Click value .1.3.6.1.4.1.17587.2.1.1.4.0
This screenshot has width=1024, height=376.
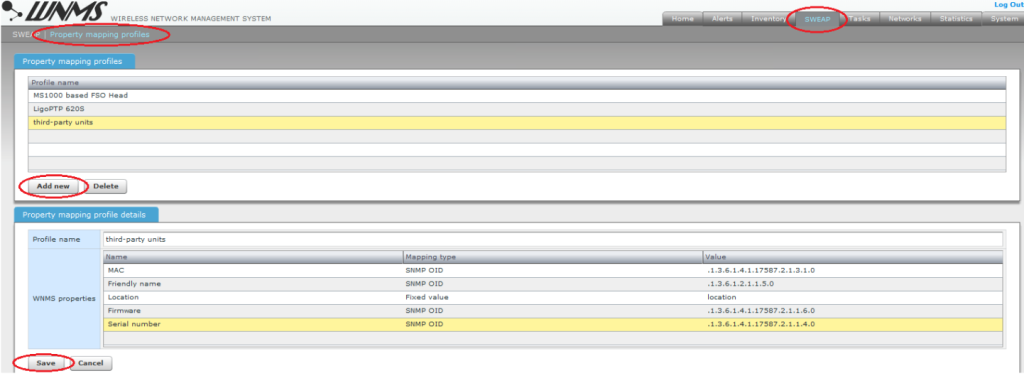pos(760,324)
